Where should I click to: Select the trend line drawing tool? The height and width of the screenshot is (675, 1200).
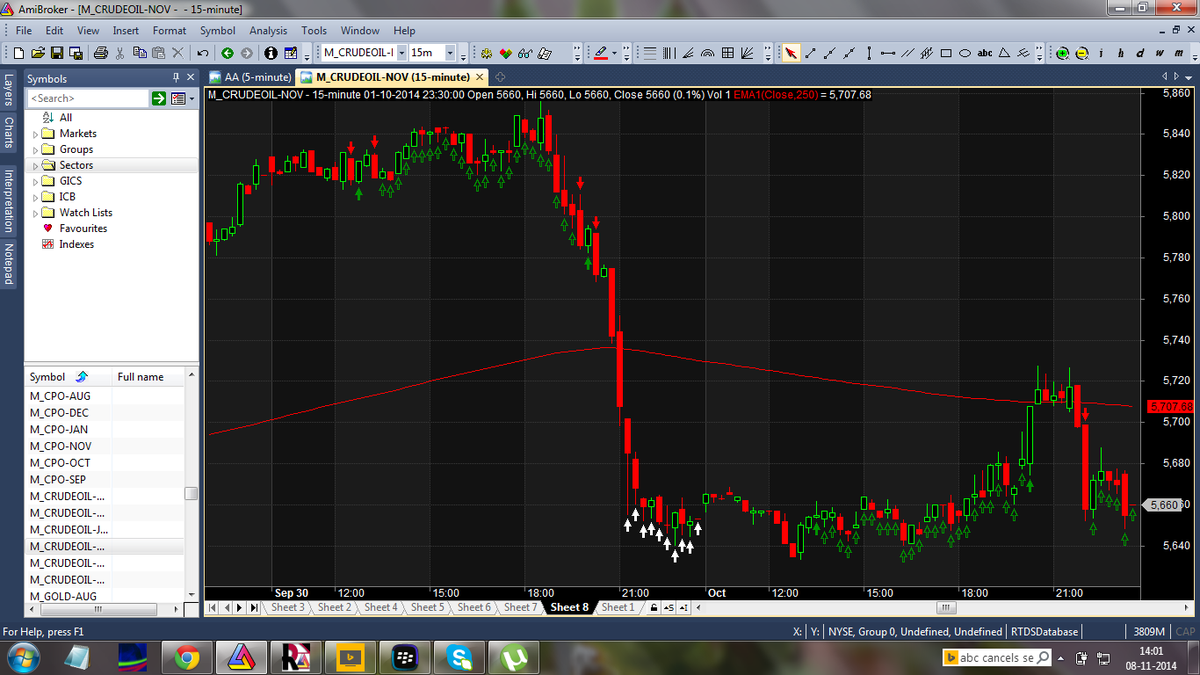tap(810, 52)
